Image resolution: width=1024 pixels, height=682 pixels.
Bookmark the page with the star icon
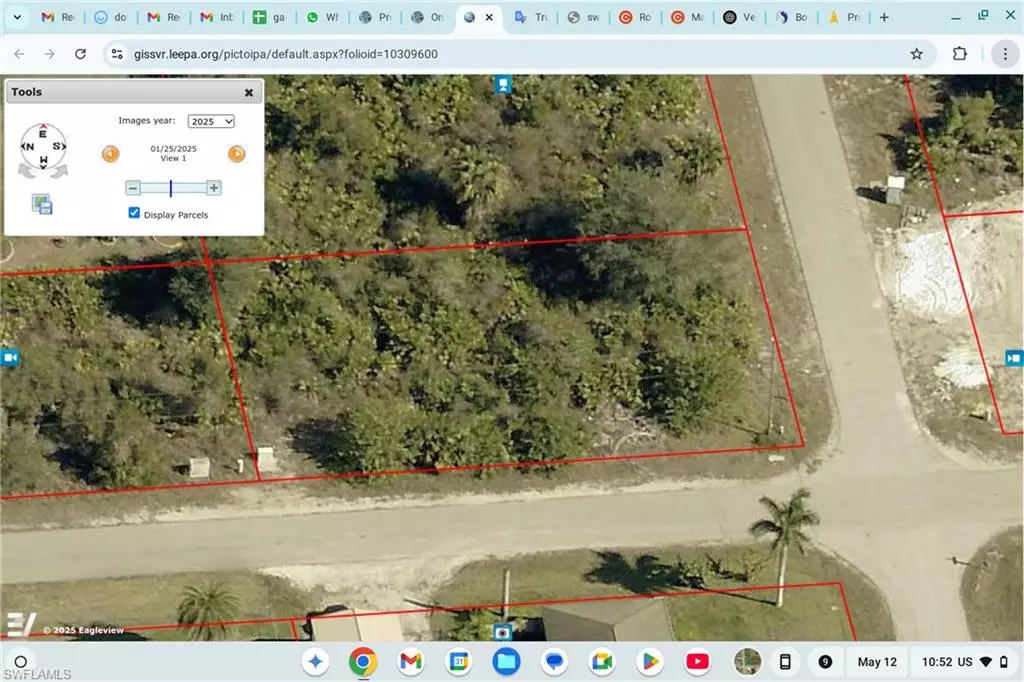(917, 54)
